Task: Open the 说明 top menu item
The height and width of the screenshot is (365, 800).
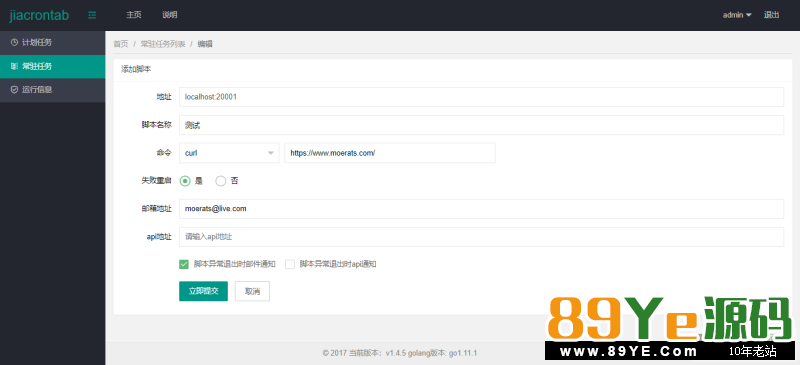Action: pos(169,15)
